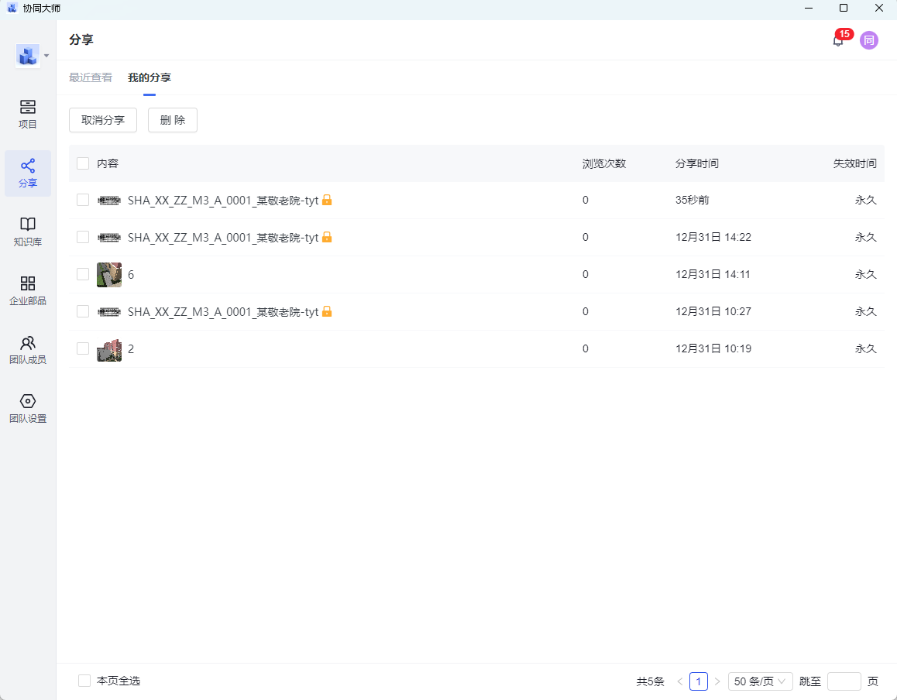
Task: Open 项目 in the sidebar
Action: pos(28,114)
